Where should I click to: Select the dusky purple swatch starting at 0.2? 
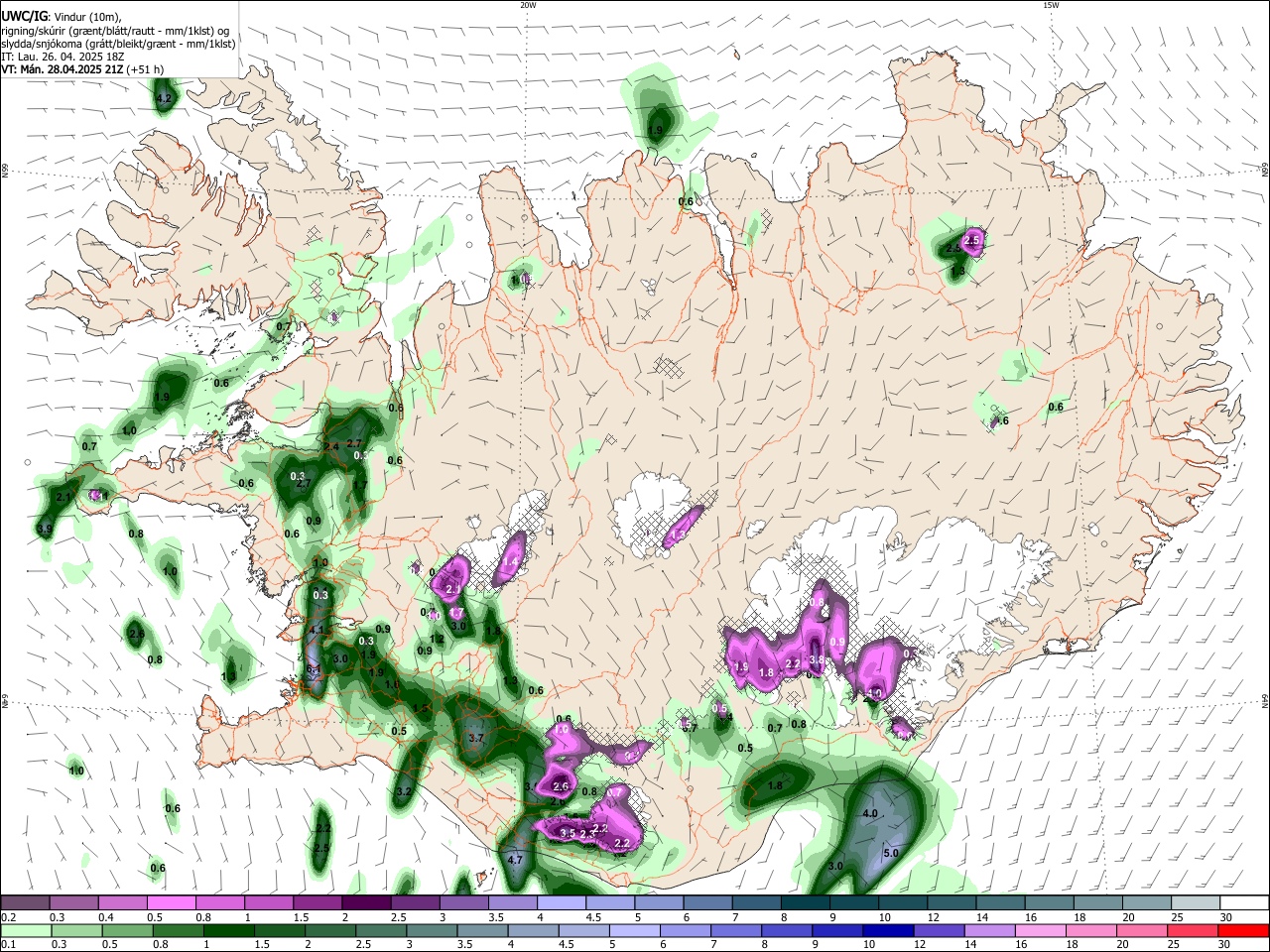point(27,903)
